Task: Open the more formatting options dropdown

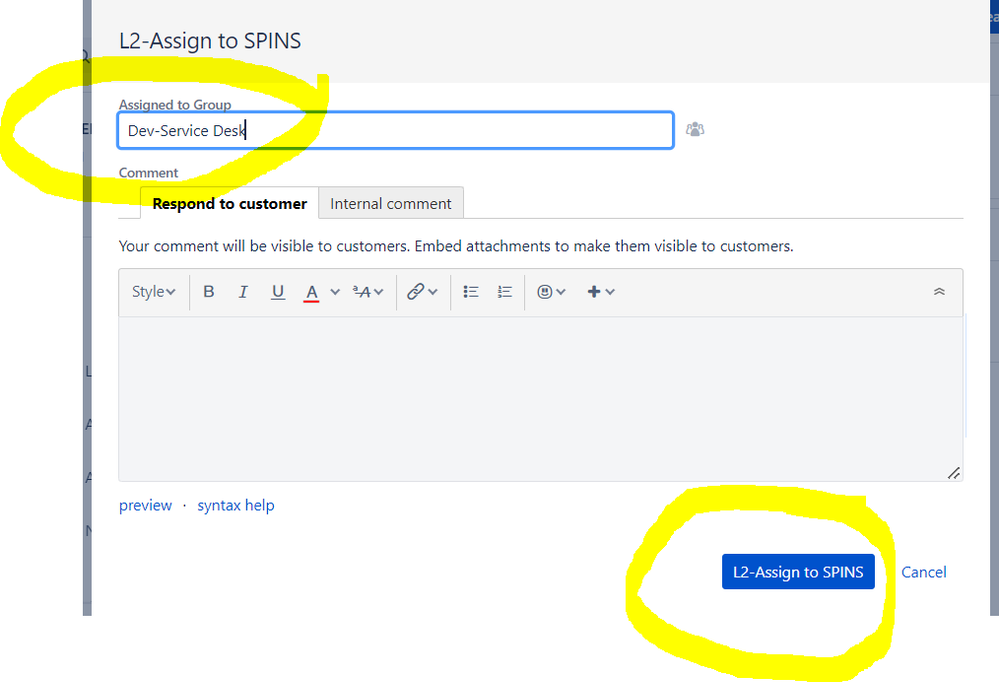Action: pos(368,292)
